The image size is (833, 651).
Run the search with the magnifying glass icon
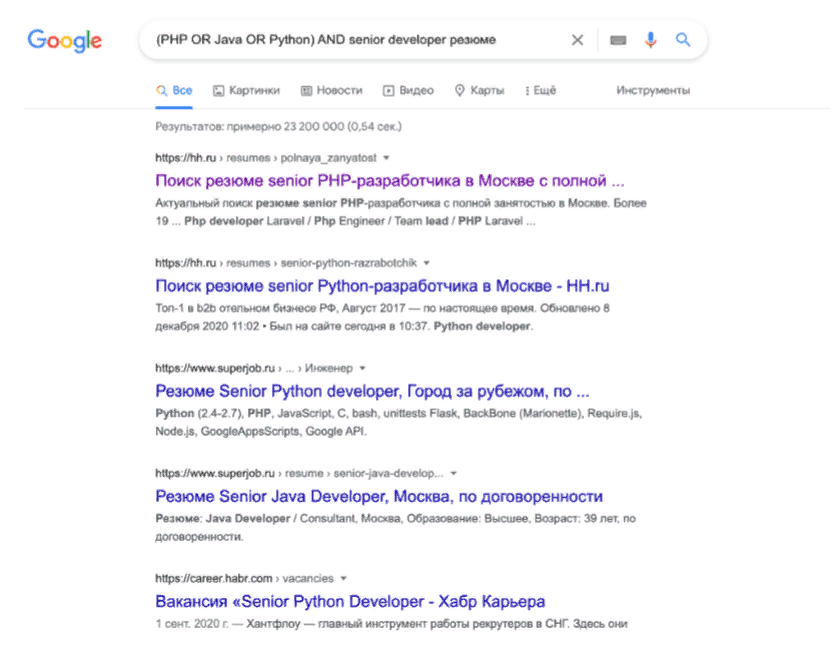(x=683, y=39)
